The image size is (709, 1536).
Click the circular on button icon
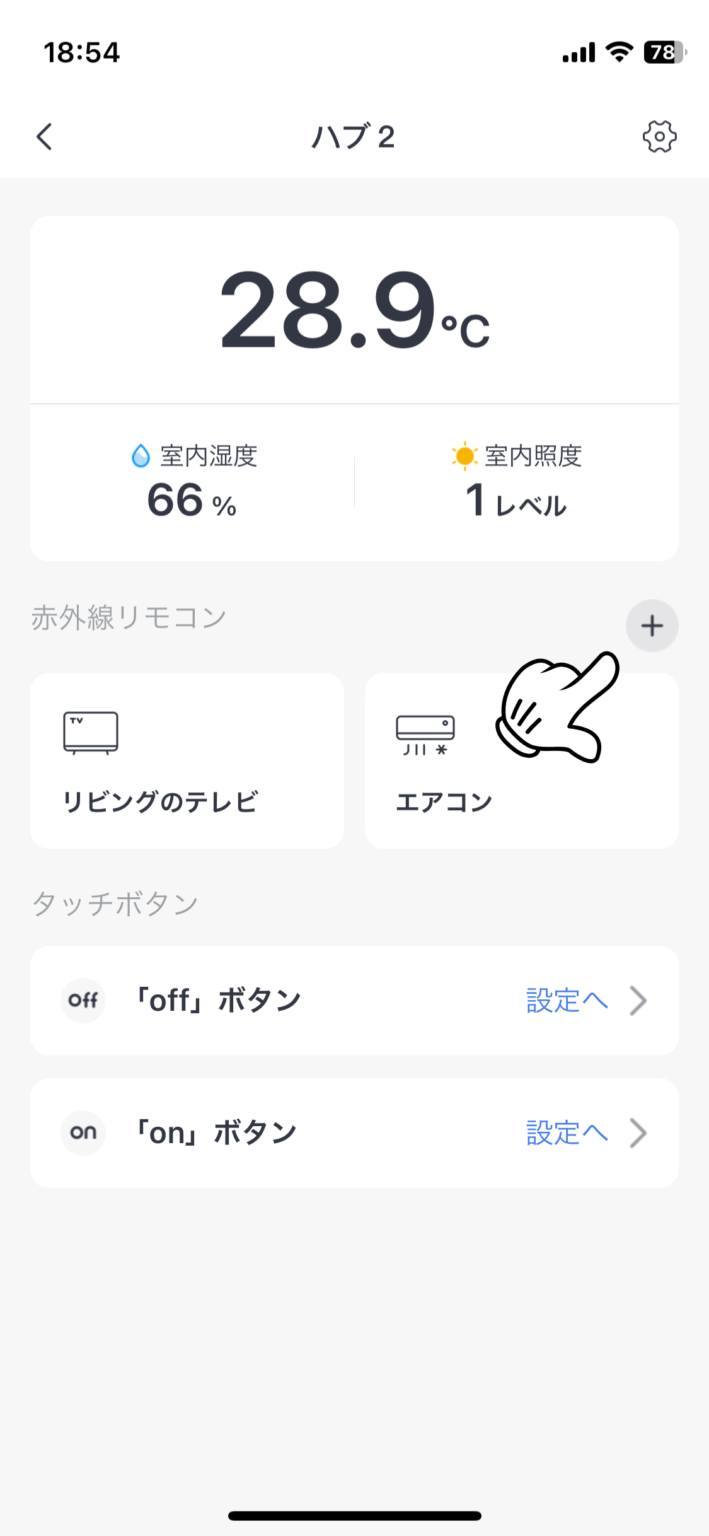click(82, 1132)
